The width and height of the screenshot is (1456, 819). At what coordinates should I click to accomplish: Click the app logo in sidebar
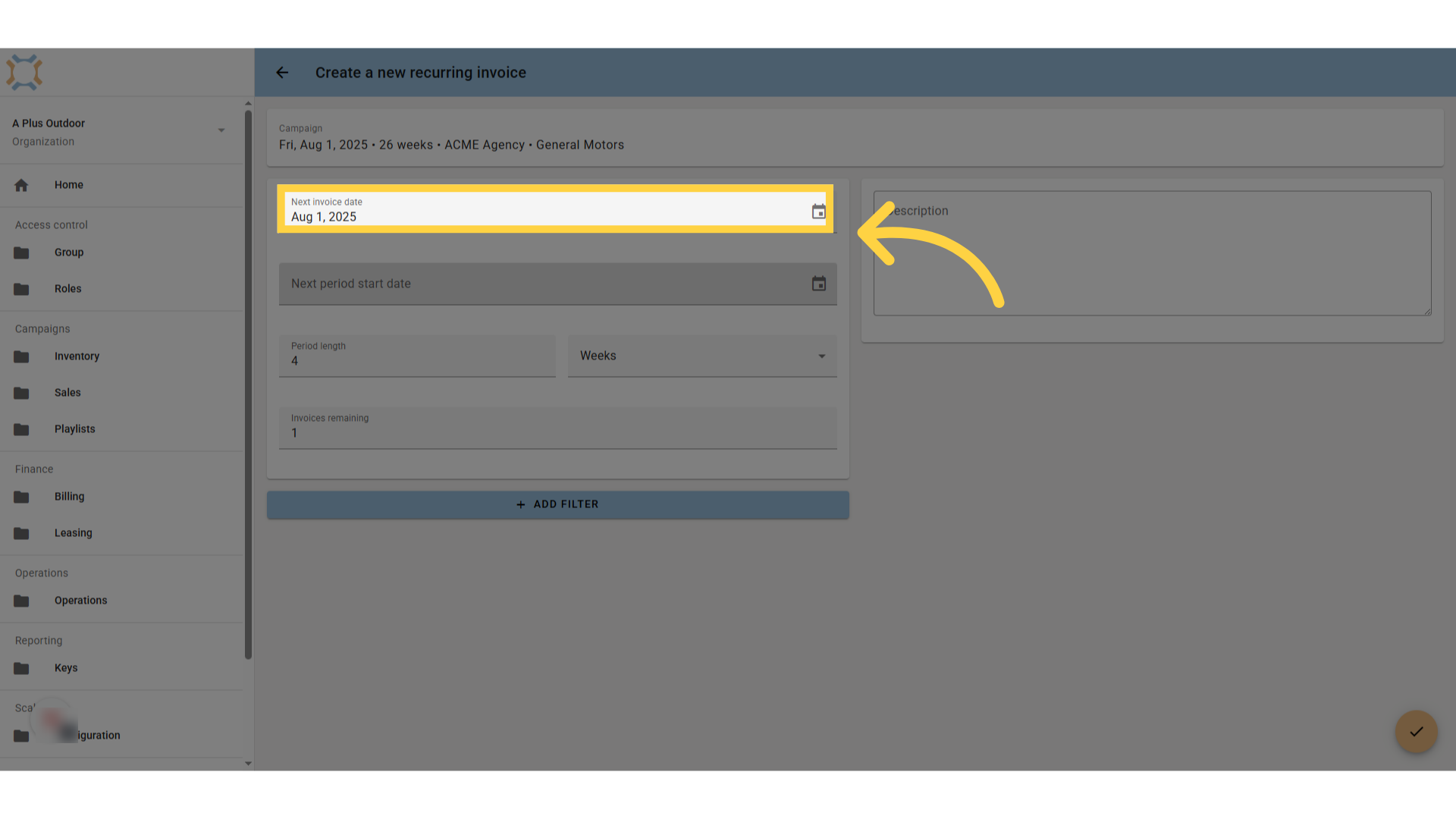[x=24, y=73]
